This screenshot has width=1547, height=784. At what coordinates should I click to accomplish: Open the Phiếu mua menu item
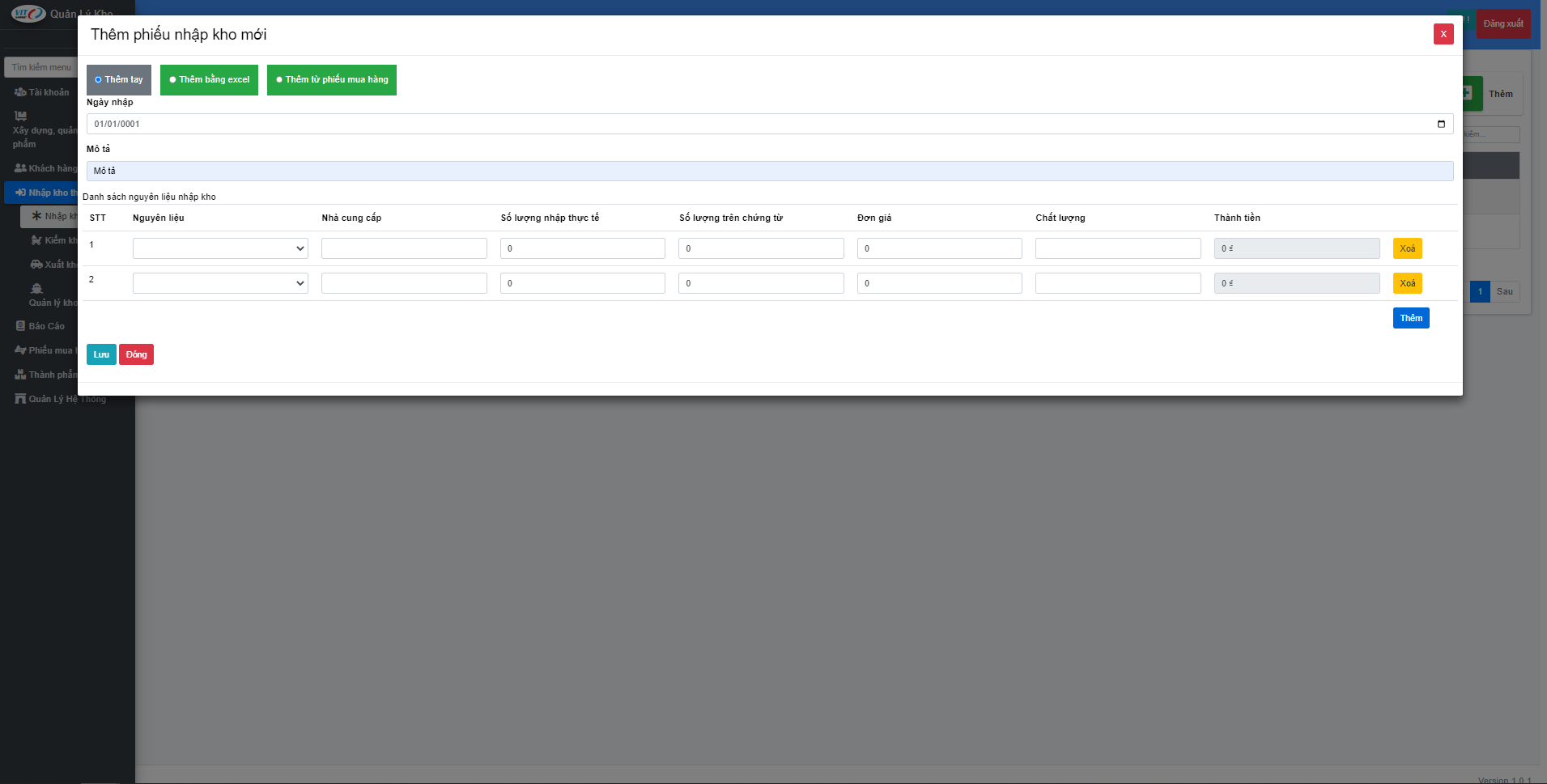tap(46, 350)
